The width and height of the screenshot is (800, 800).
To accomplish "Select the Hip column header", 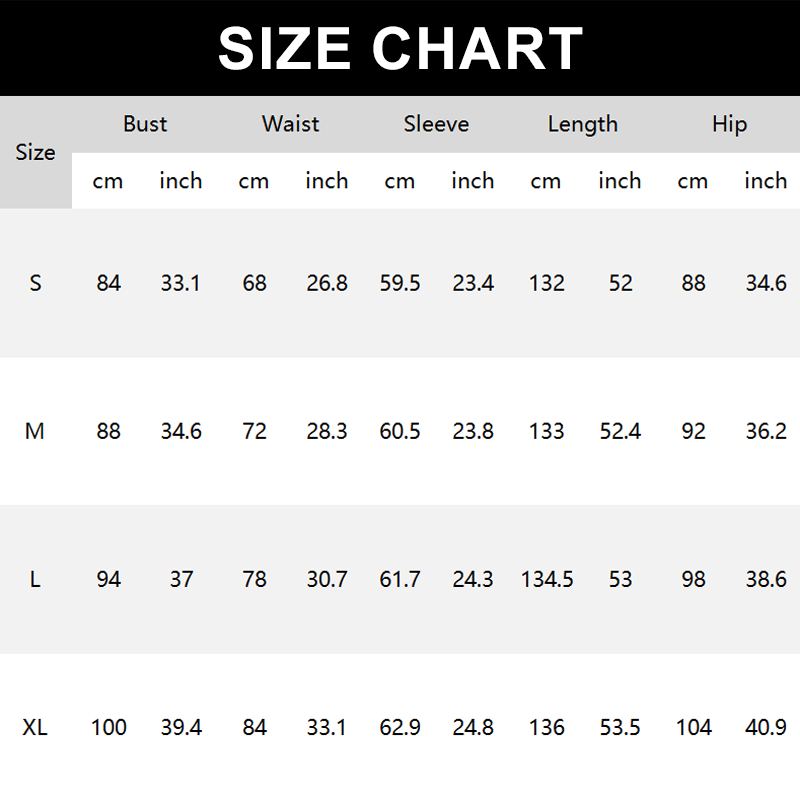I will tap(729, 124).
